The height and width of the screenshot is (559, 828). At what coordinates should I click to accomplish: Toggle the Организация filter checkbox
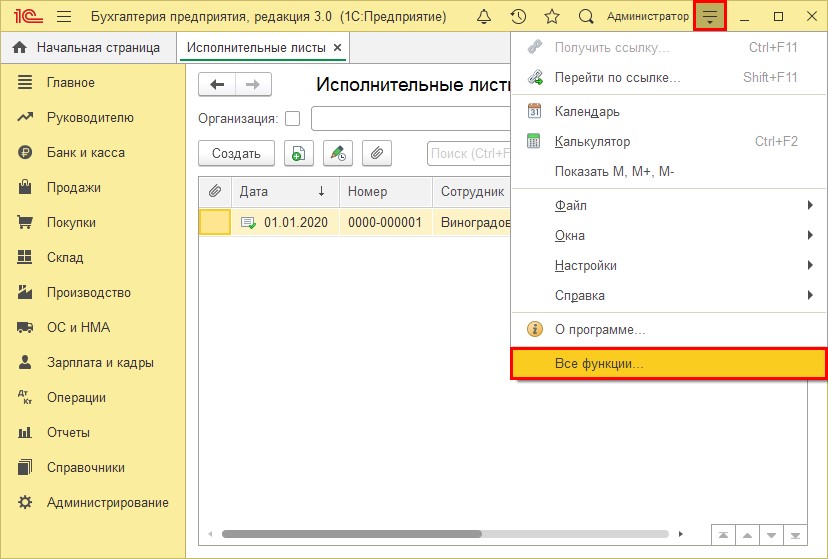(x=292, y=119)
